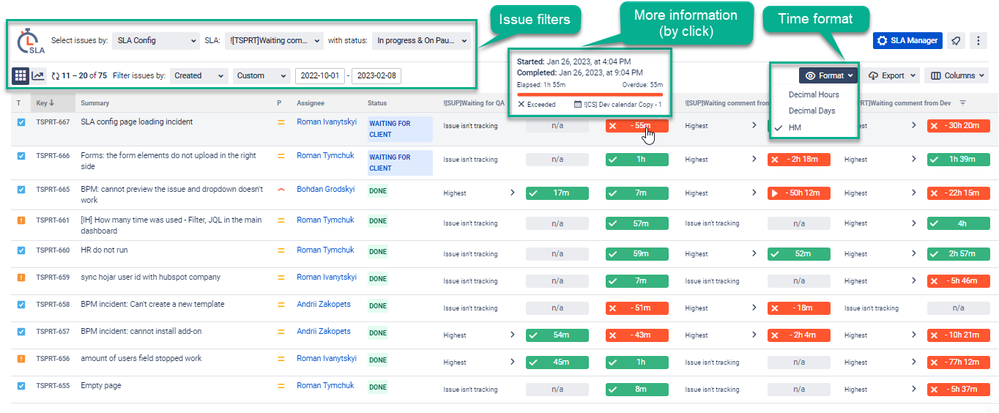Click the green 1h 39m SLA cell
Image resolution: width=999 pixels, height=413 pixels.
[x=958, y=159]
